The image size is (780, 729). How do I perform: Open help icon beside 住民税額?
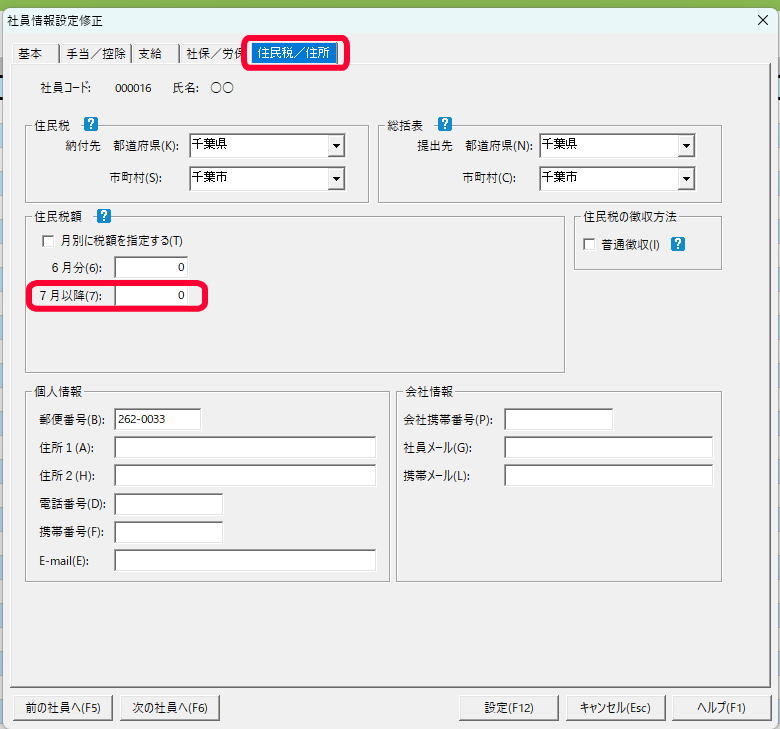pos(103,215)
